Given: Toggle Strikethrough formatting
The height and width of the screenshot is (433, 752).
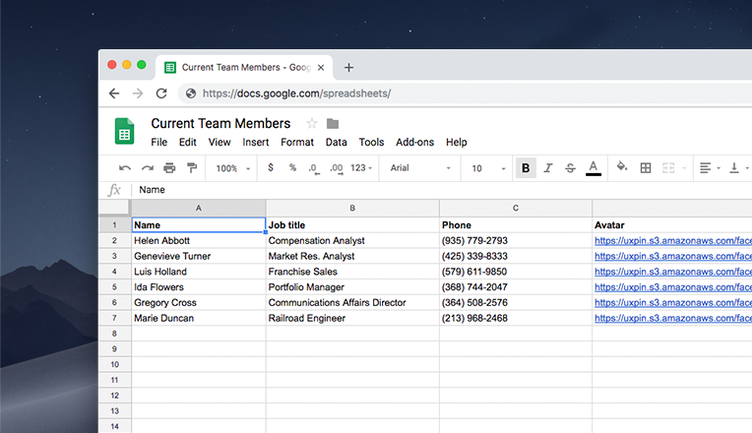Looking at the screenshot, I should pyautogui.click(x=570, y=168).
